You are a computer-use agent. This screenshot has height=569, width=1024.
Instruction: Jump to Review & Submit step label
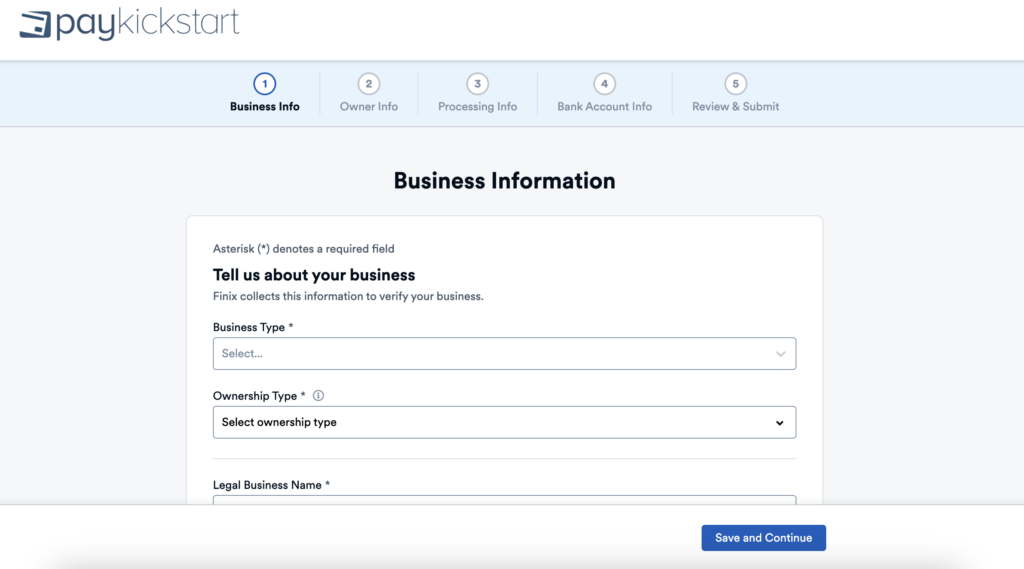(735, 107)
